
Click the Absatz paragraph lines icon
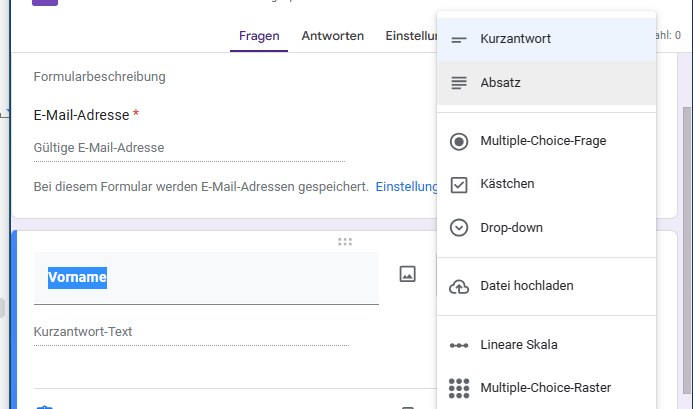[459, 83]
